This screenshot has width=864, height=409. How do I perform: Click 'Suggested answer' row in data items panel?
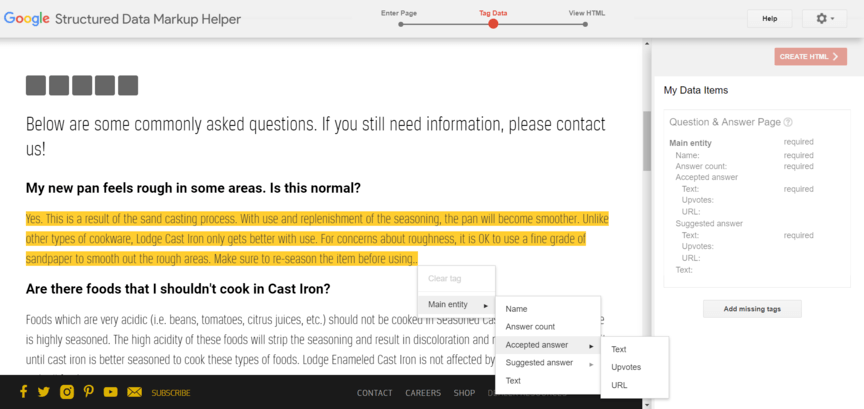pos(709,223)
